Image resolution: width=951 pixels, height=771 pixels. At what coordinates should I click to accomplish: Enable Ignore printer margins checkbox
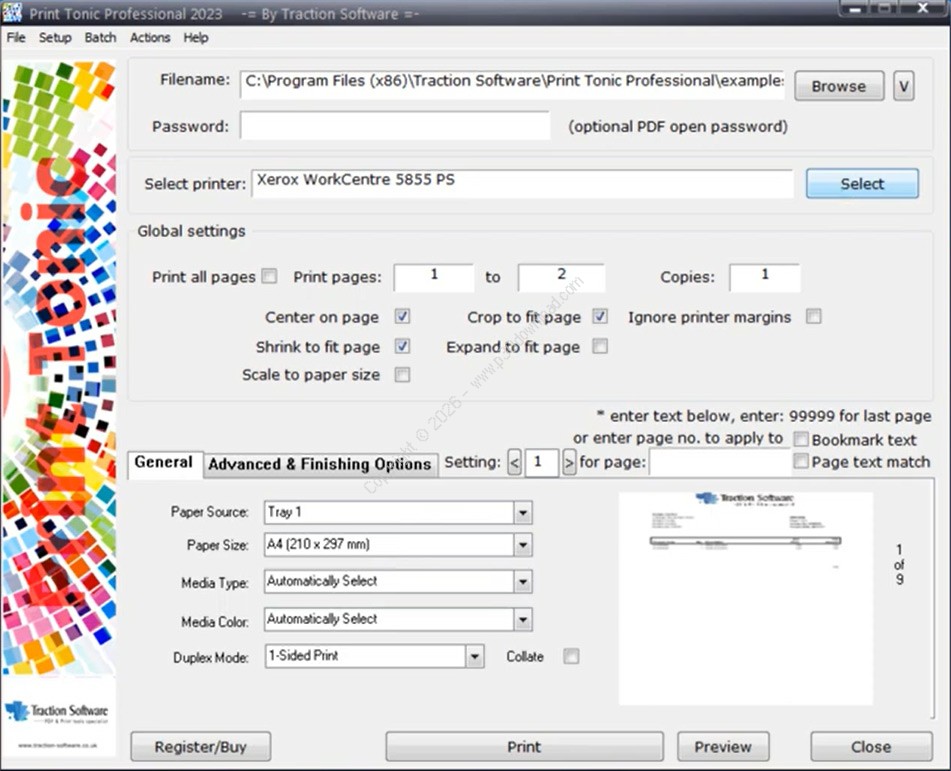click(x=813, y=316)
